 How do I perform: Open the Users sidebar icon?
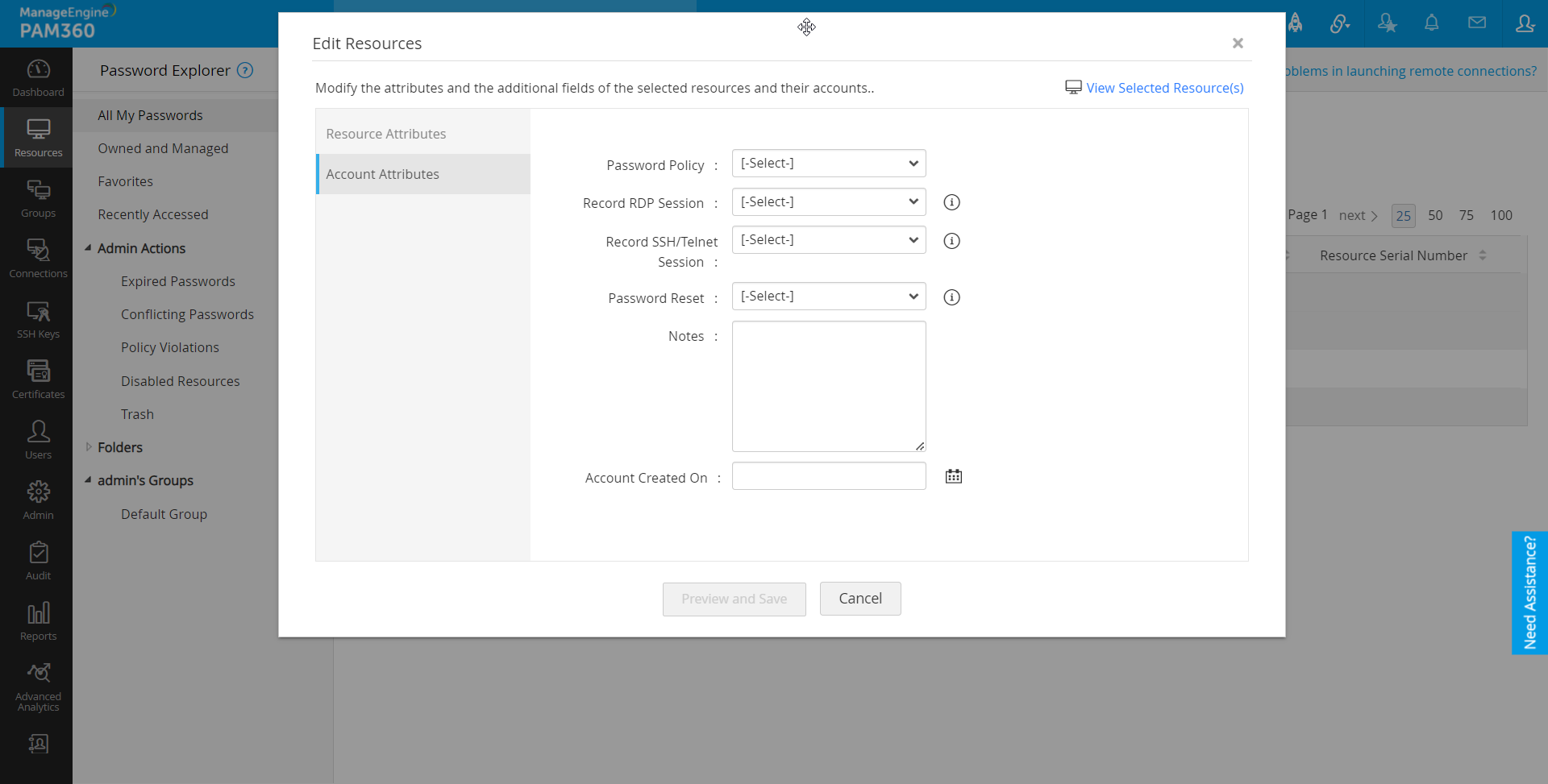click(x=38, y=441)
